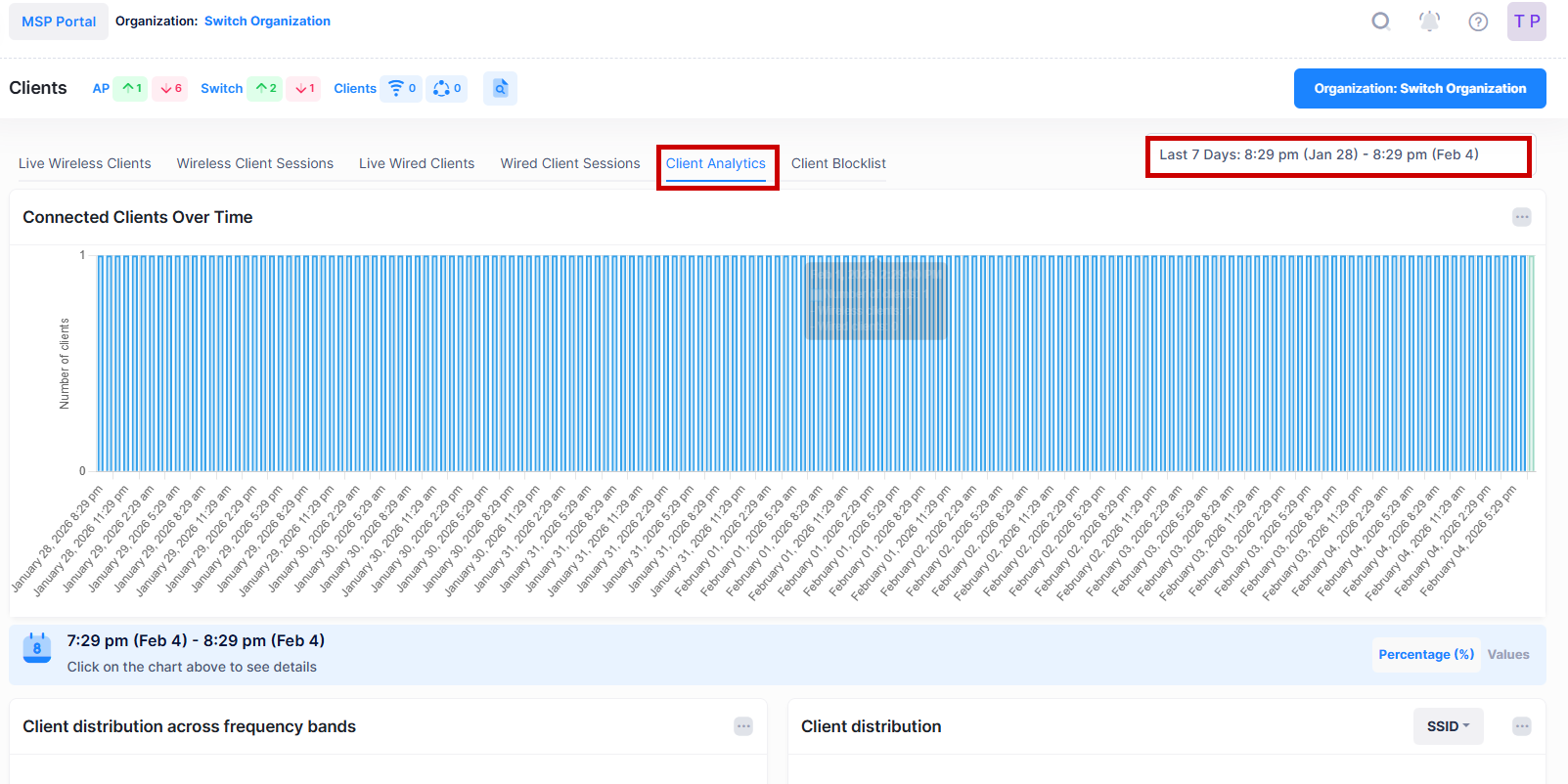This screenshot has width=1568, height=784.
Task: Switch to Client Blocklist tab
Action: (838, 163)
